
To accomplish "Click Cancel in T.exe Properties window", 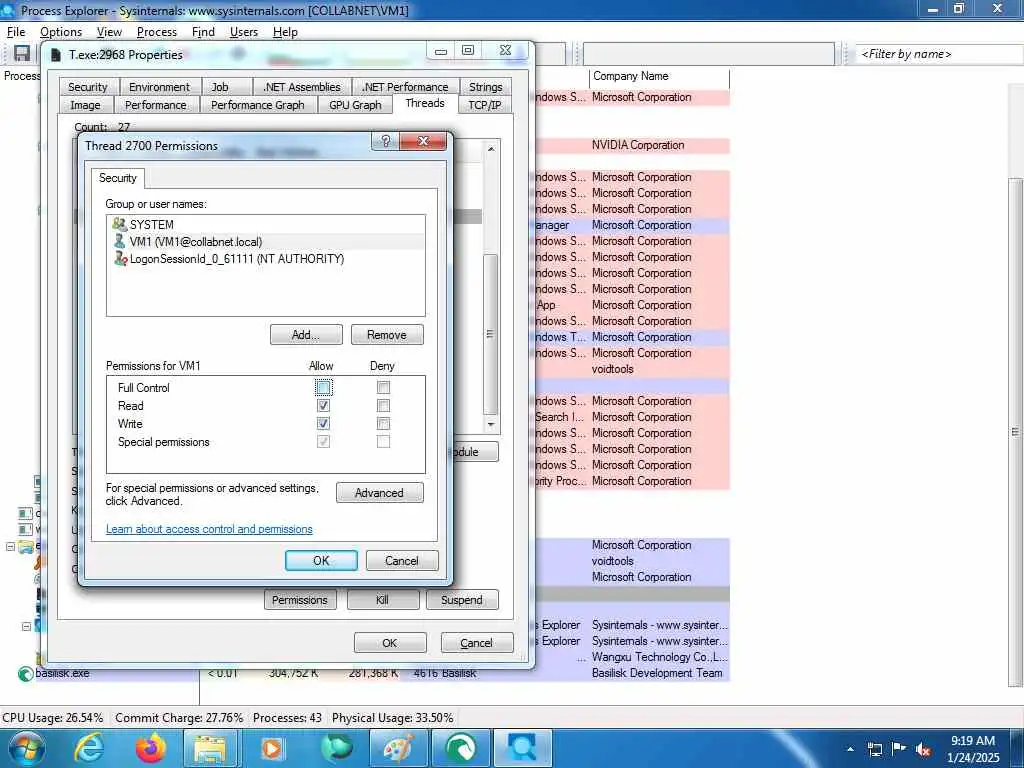I will pos(476,643).
